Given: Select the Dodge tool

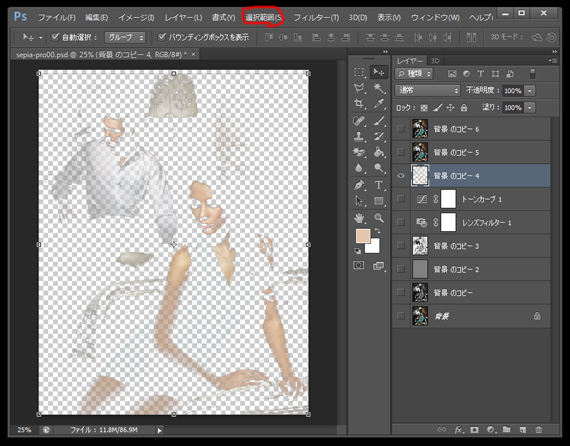Looking at the screenshot, I should point(379,168).
